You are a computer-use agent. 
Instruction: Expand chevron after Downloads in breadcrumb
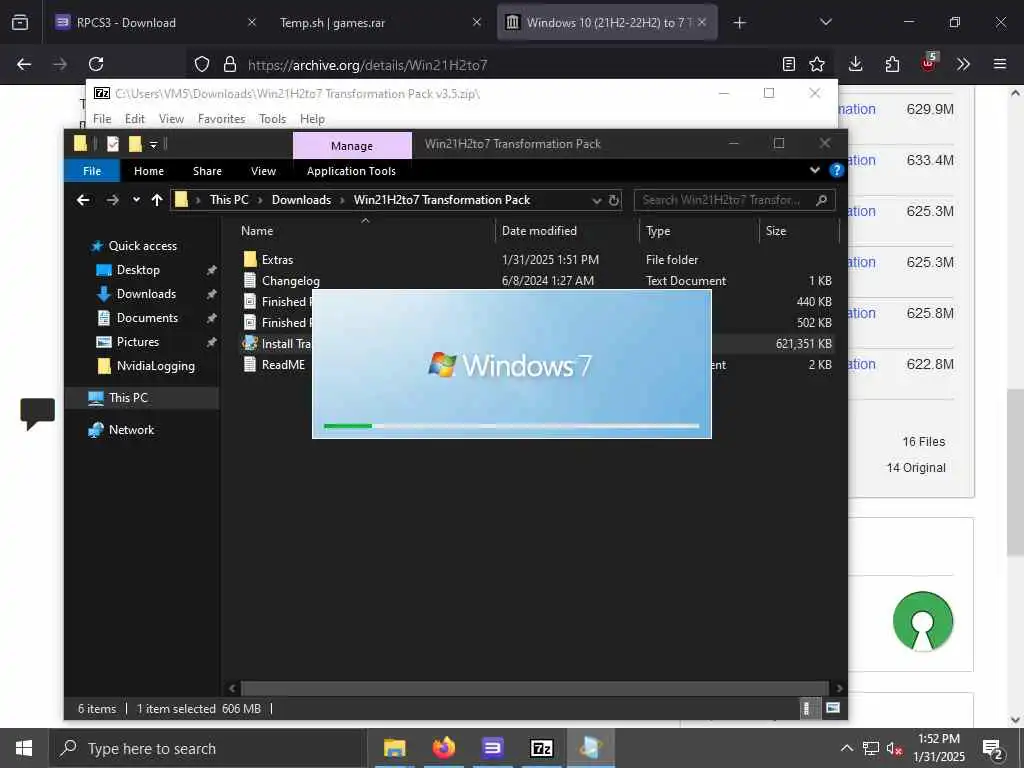click(342, 200)
